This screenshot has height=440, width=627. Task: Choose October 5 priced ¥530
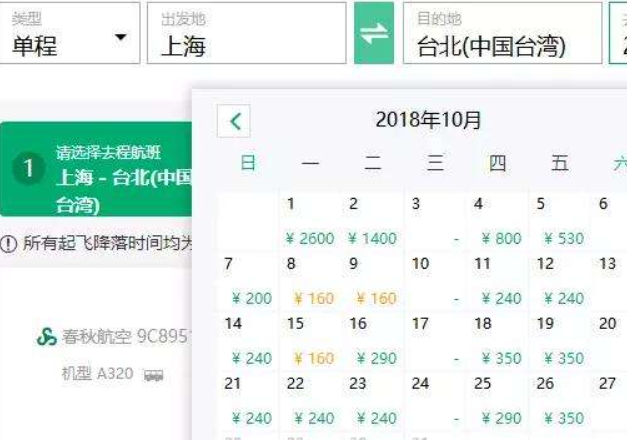click(x=560, y=222)
